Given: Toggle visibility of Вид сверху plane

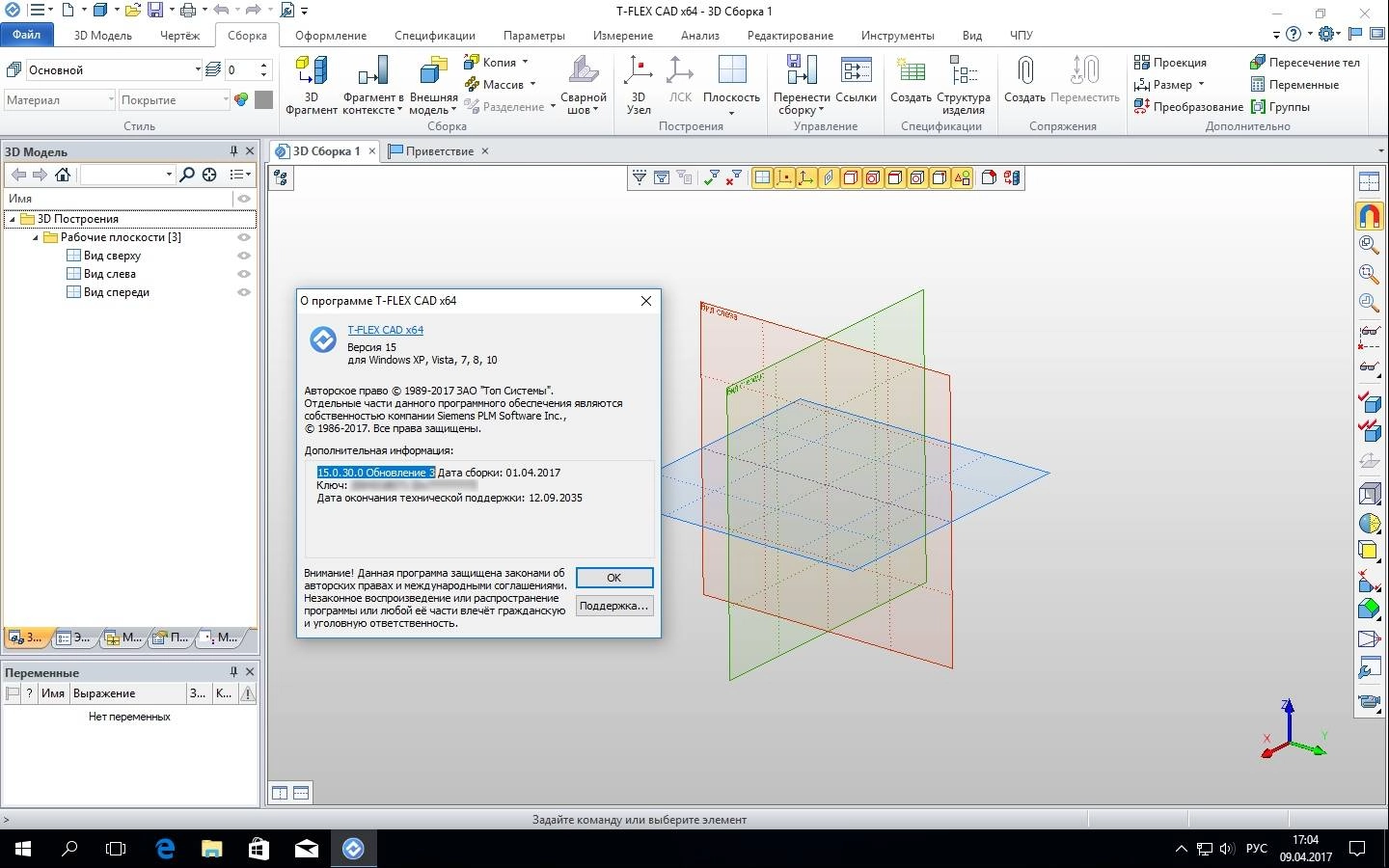Looking at the screenshot, I should pos(244,256).
